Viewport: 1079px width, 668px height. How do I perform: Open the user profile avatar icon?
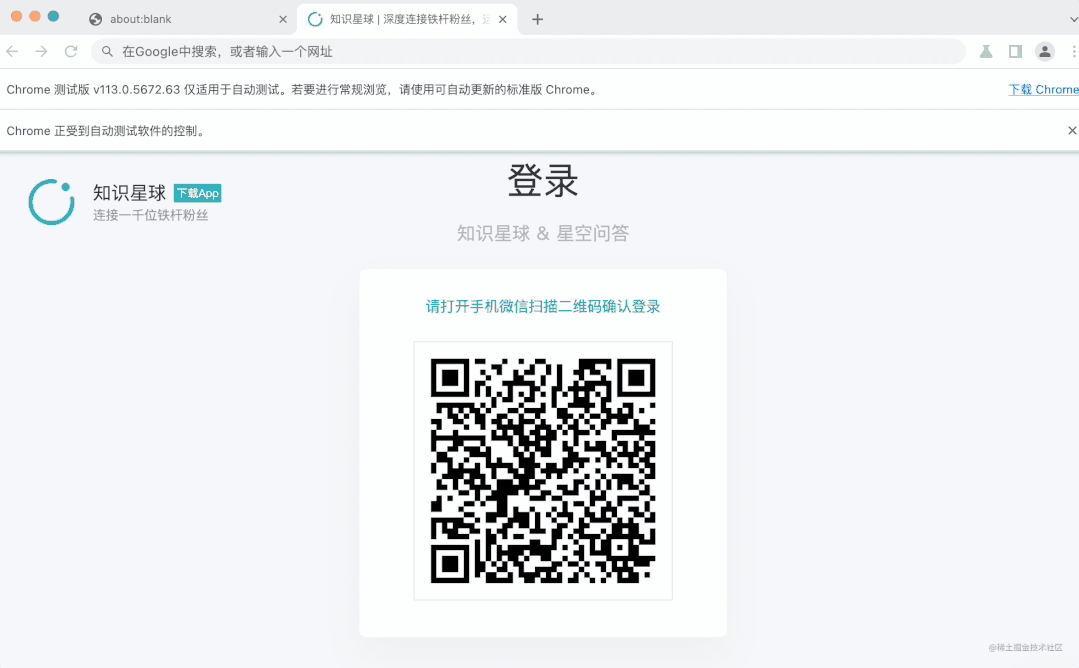point(1045,52)
